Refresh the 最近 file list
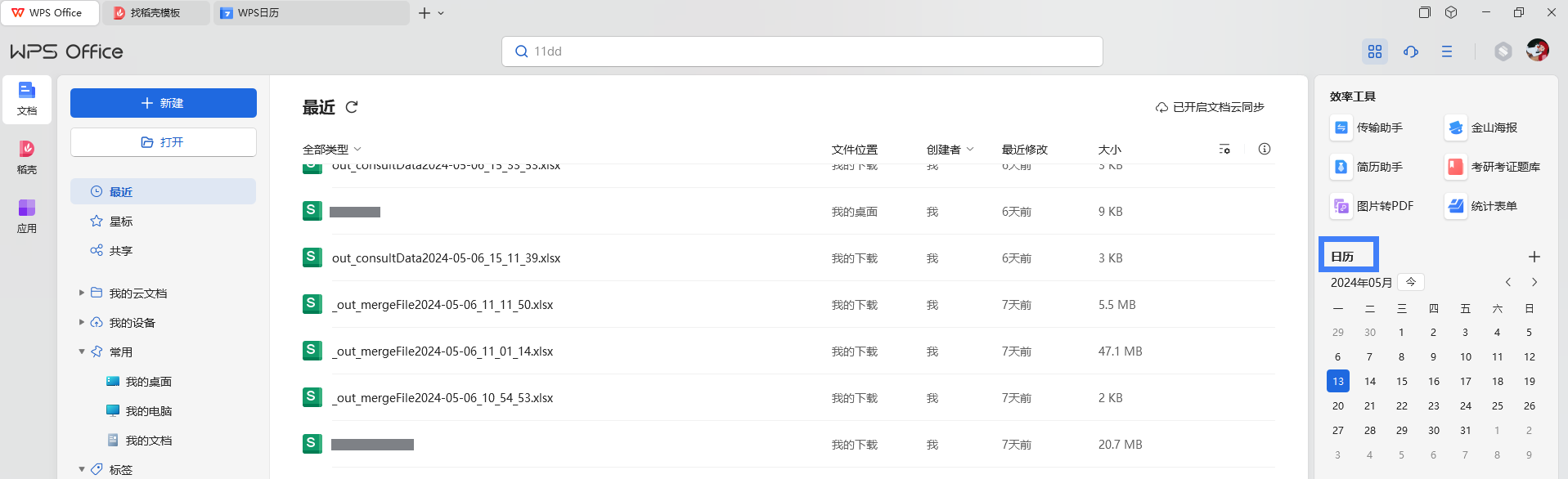This screenshot has height=479, width=1568. 352,107
